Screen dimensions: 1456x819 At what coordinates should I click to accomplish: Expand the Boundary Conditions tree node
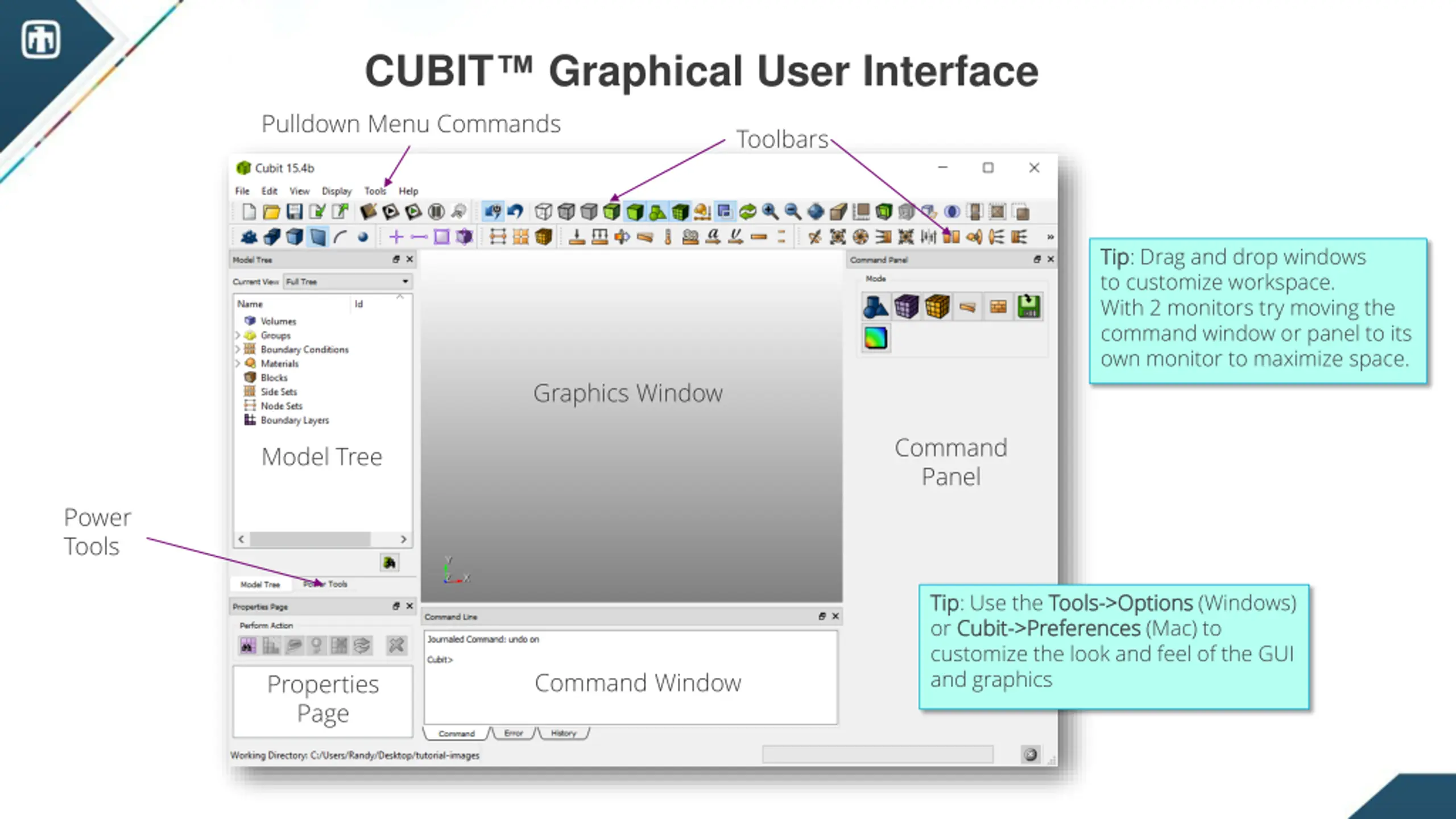click(238, 349)
